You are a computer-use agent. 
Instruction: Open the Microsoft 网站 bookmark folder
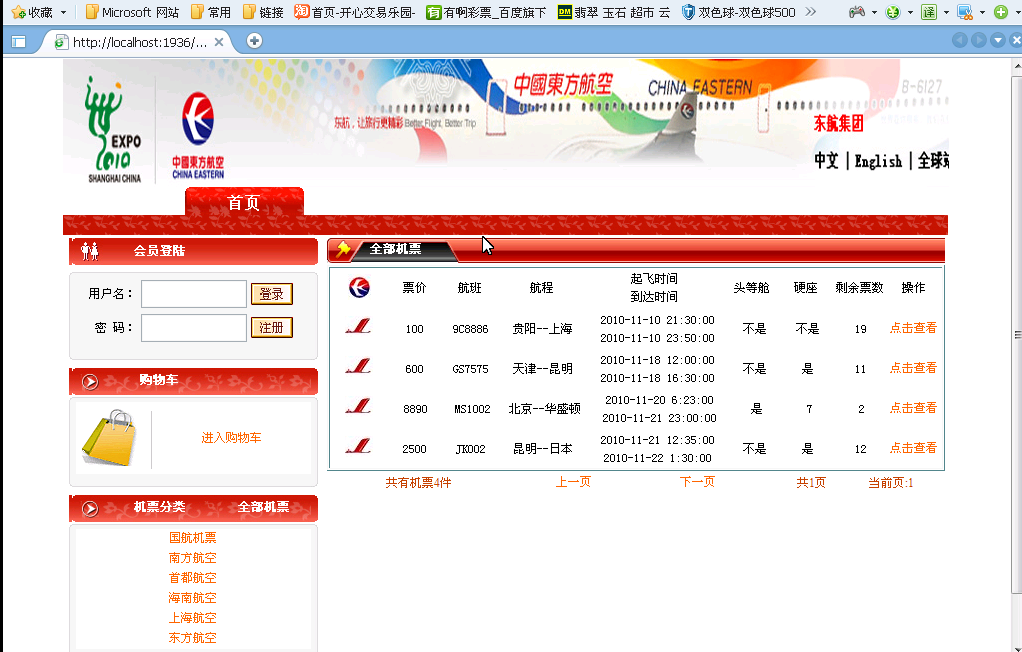132,12
